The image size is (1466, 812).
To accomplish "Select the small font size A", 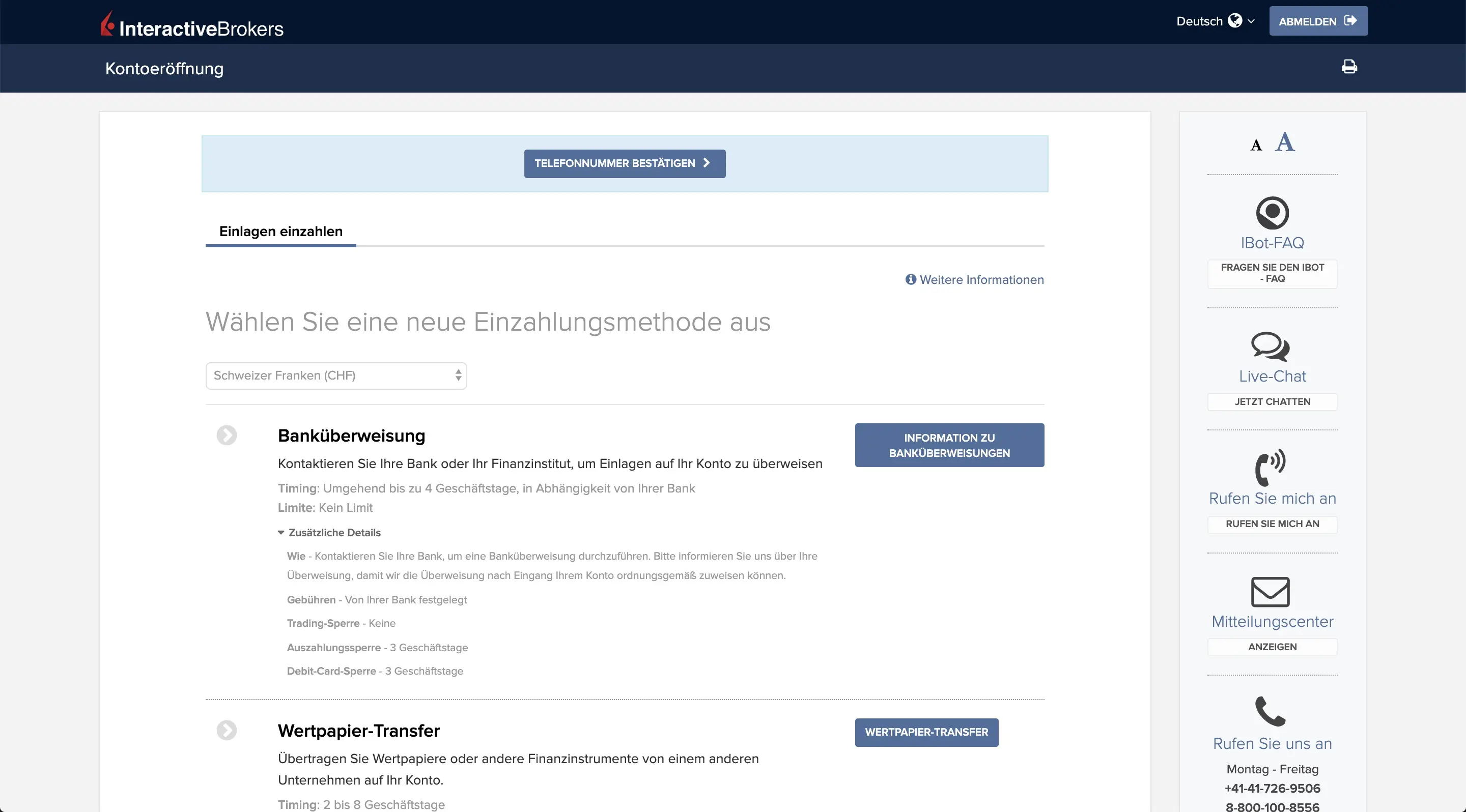I will 1256,145.
